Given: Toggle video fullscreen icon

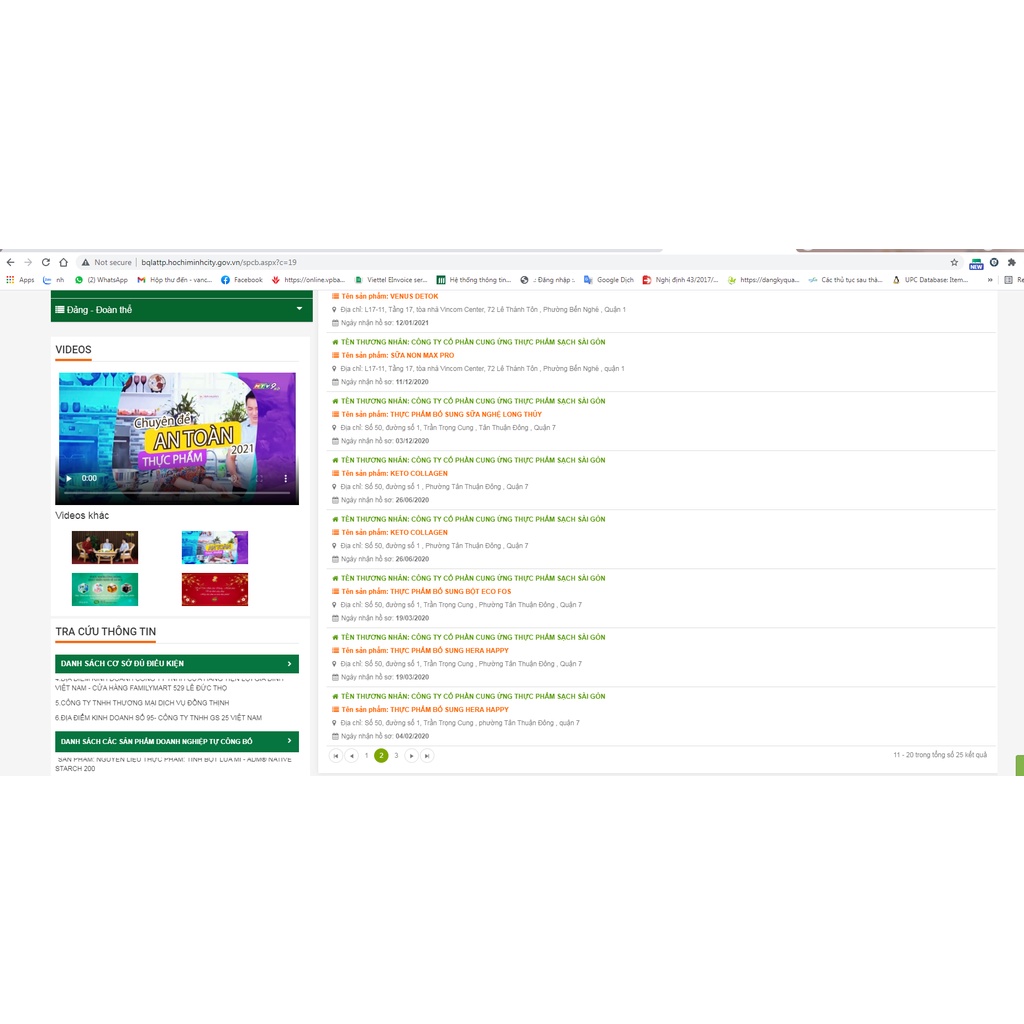Looking at the screenshot, I should pyautogui.click(x=261, y=478).
